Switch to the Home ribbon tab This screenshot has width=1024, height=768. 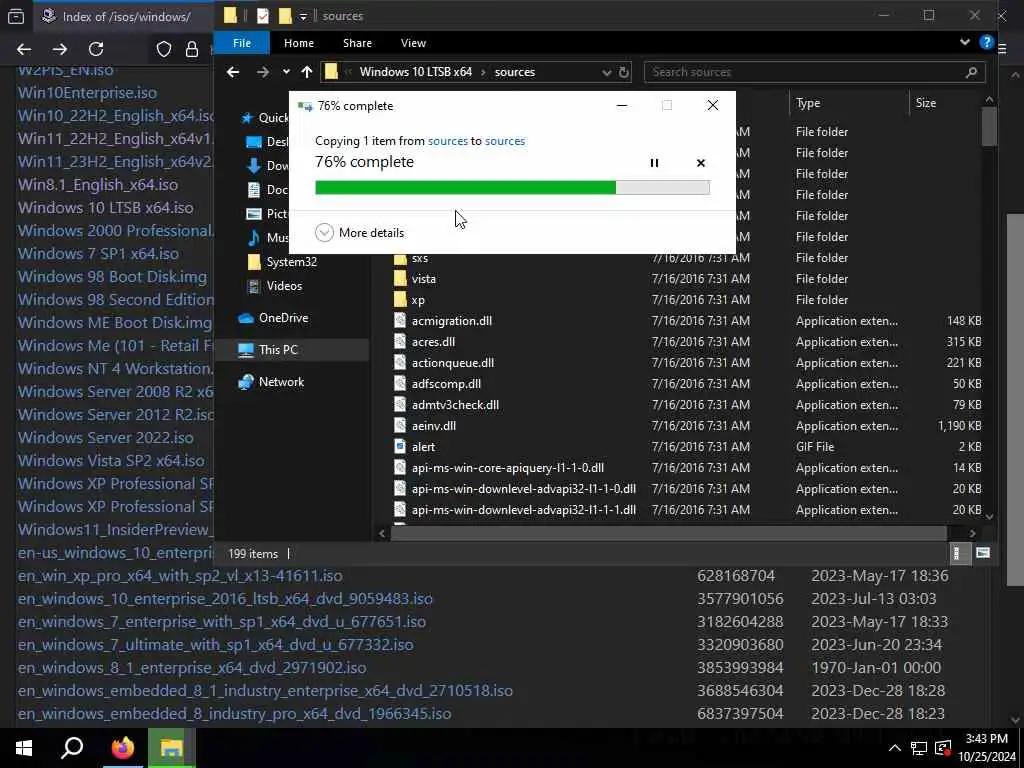(298, 43)
